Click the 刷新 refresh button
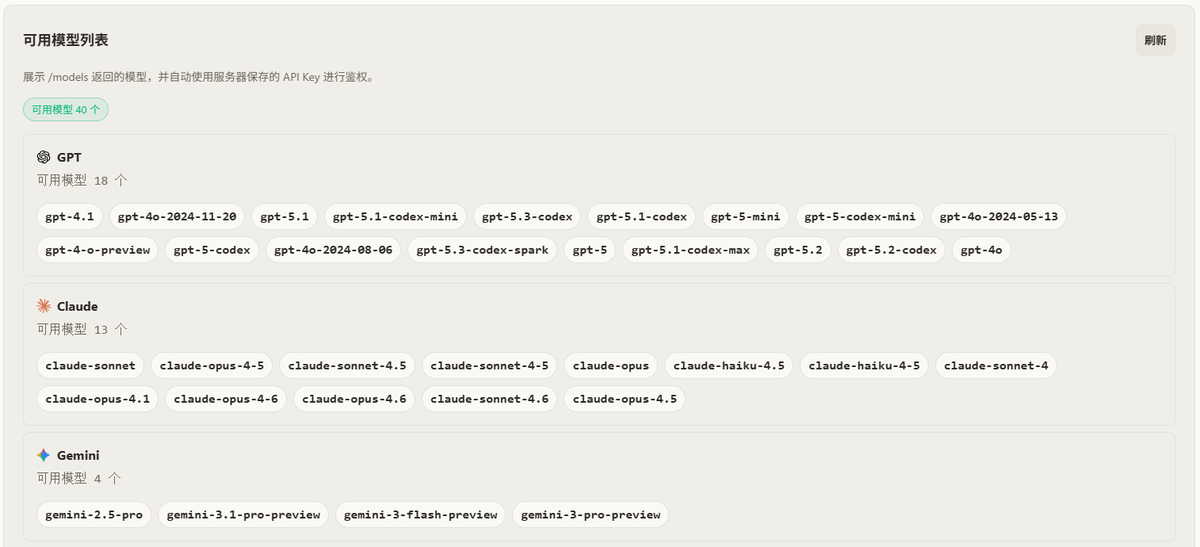1200x547 pixels. 1155,40
